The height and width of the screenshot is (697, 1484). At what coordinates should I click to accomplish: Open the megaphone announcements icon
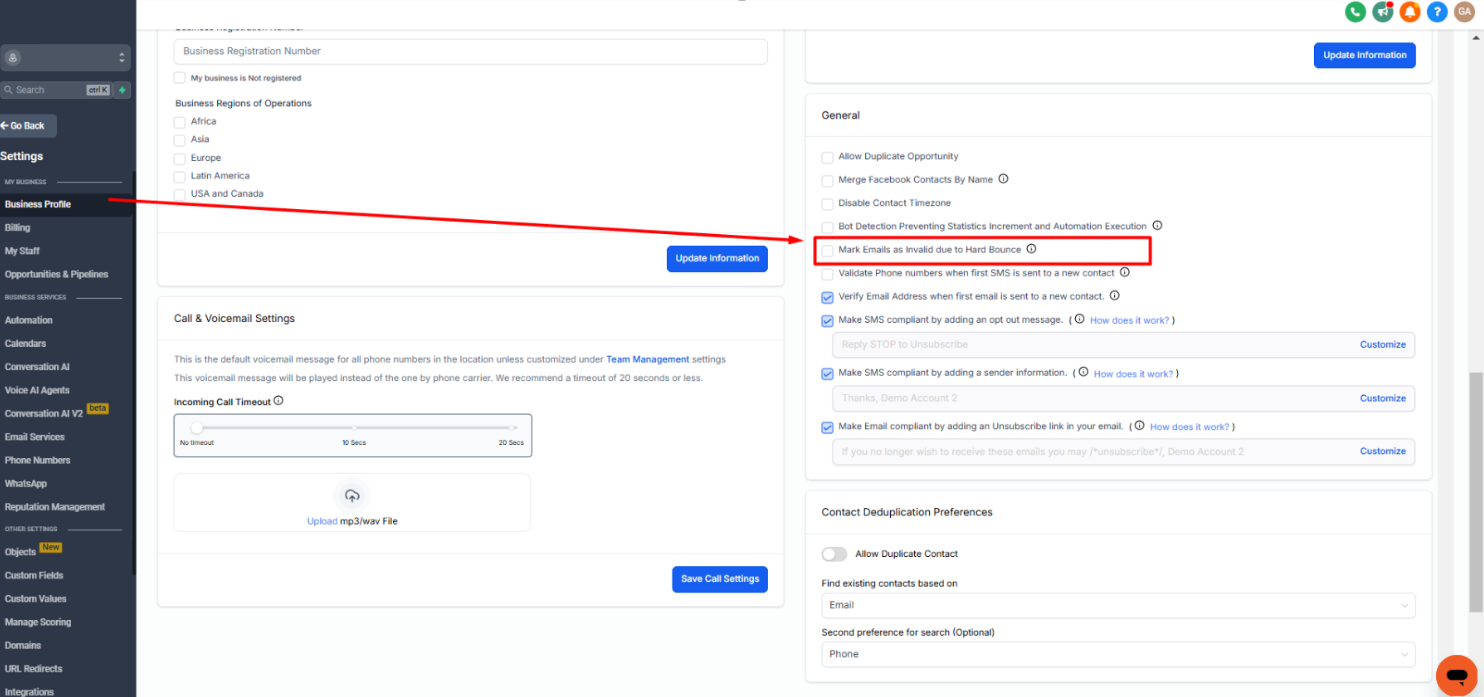point(1383,12)
